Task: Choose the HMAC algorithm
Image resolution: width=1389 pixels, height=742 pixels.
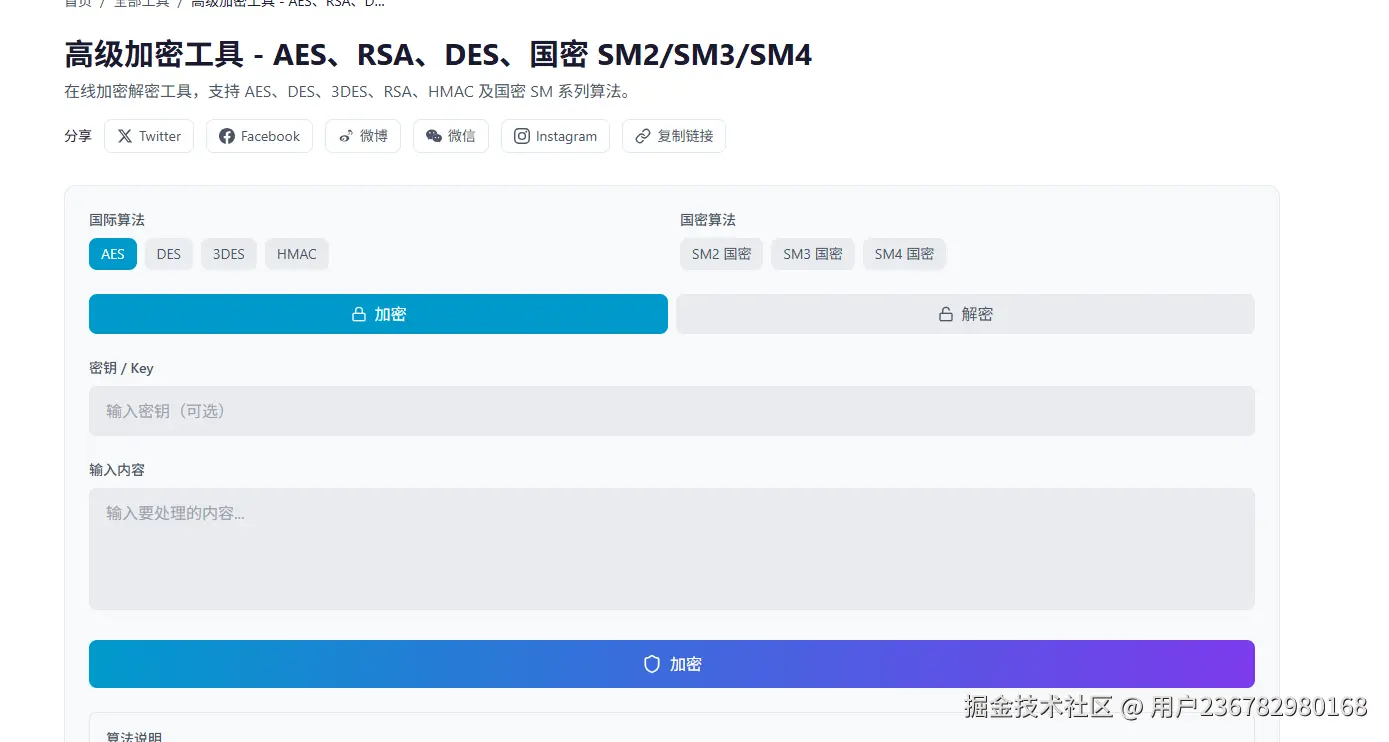Action: [297, 254]
